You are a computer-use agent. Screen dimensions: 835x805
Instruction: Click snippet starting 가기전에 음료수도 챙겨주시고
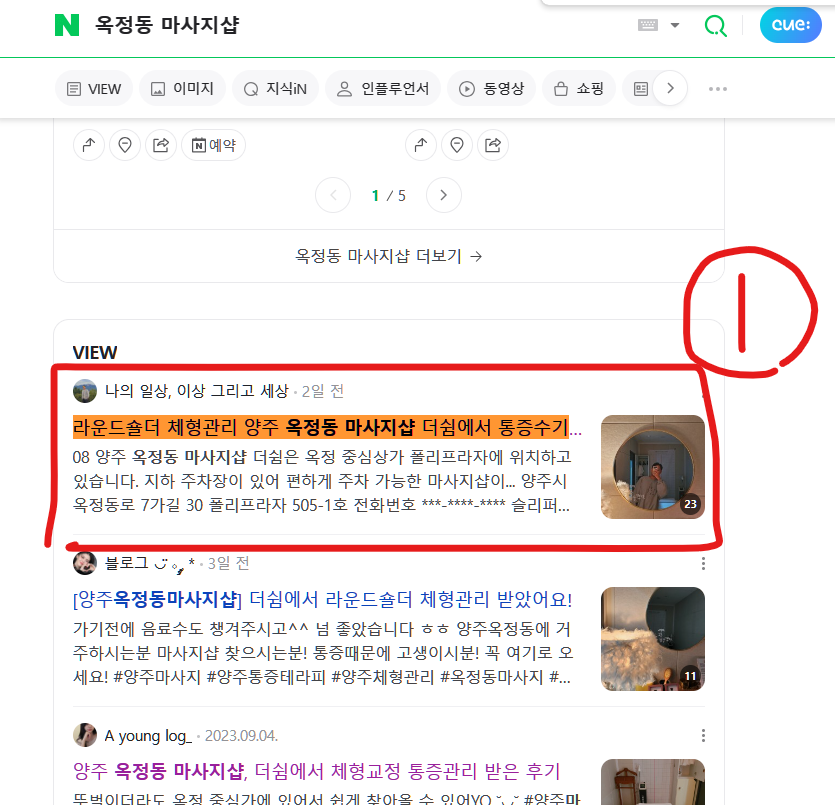(323, 653)
